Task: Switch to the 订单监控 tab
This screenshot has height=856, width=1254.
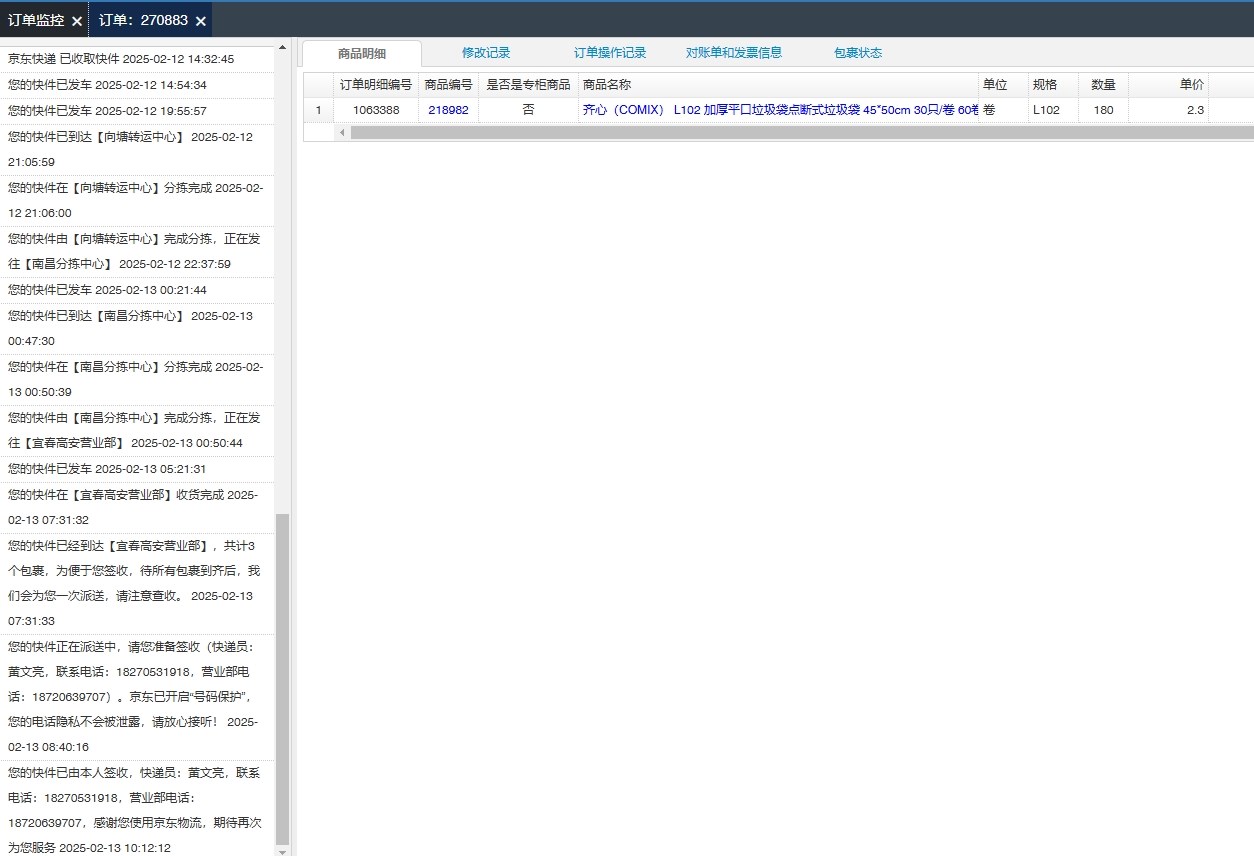Action: pos(36,21)
